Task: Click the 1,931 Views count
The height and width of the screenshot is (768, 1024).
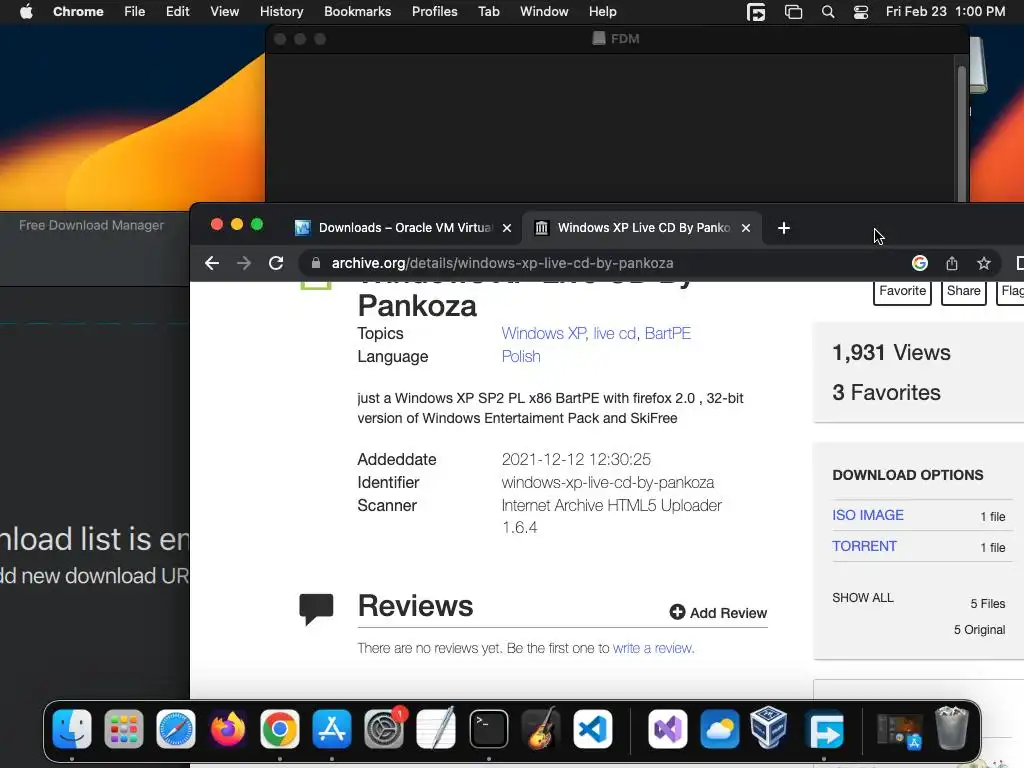Action: click(891, 353)
